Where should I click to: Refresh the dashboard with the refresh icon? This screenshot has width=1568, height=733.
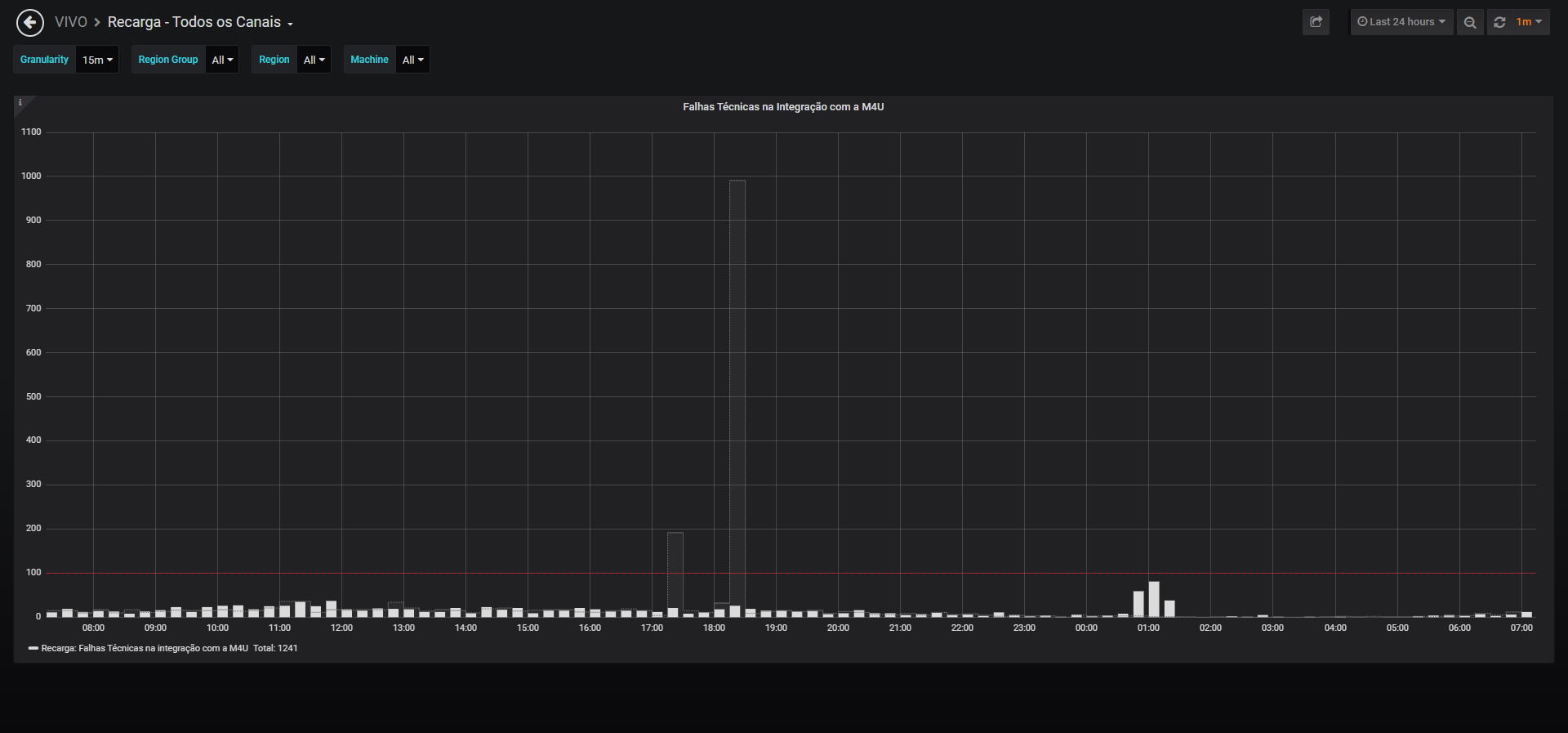point(1499,22)
